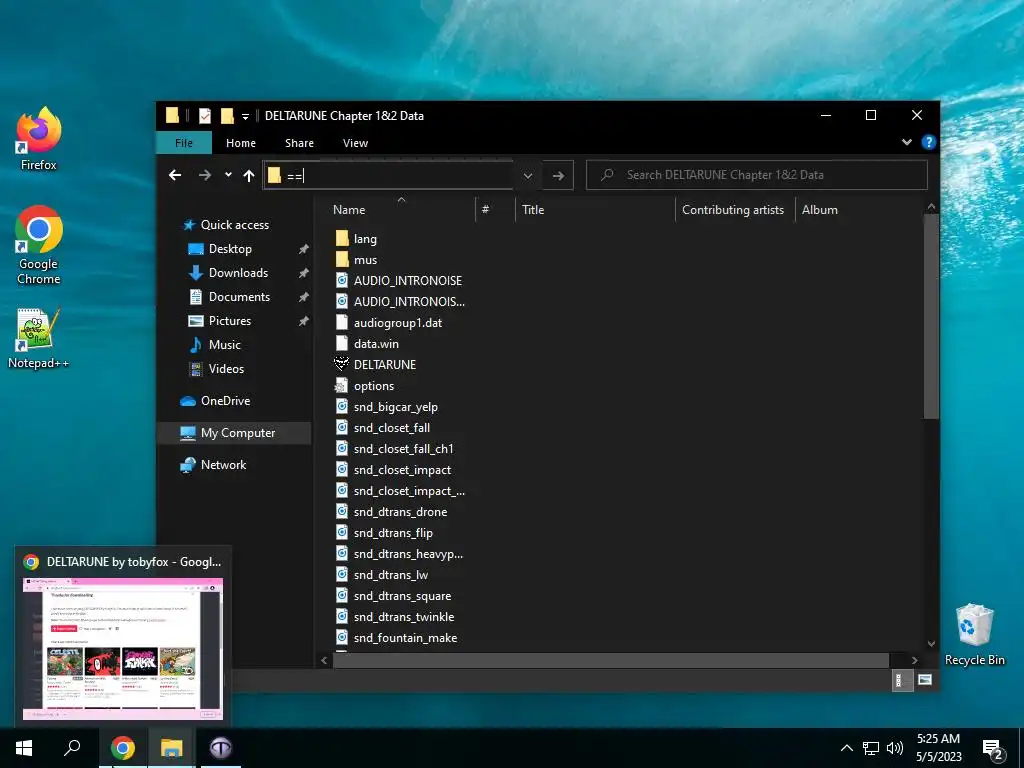Image resolution: width=1024 pixels, height=768 pixels.
Task: Launch the Notepad++ desktop shortcut
Action: tap(39, 338)
